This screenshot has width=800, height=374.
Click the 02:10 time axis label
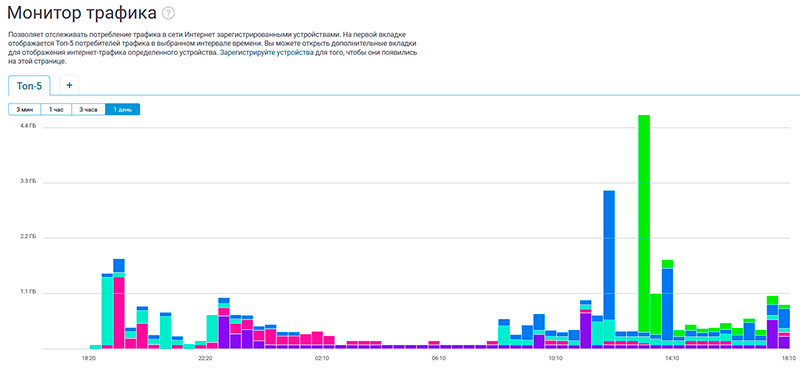coord(322,359)
